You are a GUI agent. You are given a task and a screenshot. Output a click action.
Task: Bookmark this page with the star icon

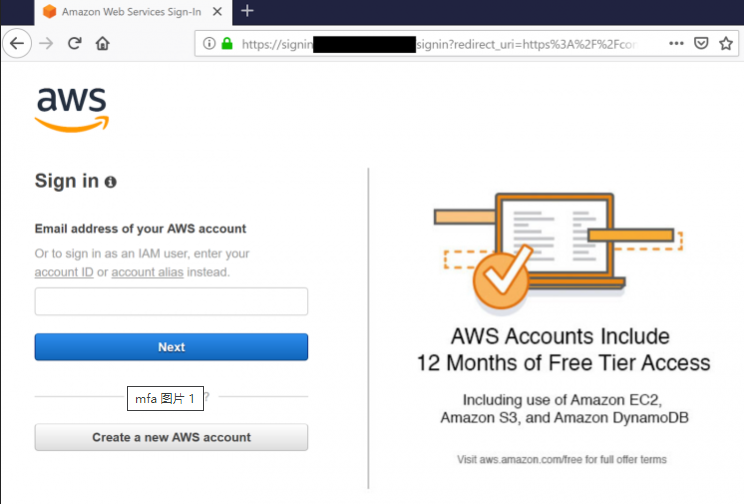tap(726, 44)
